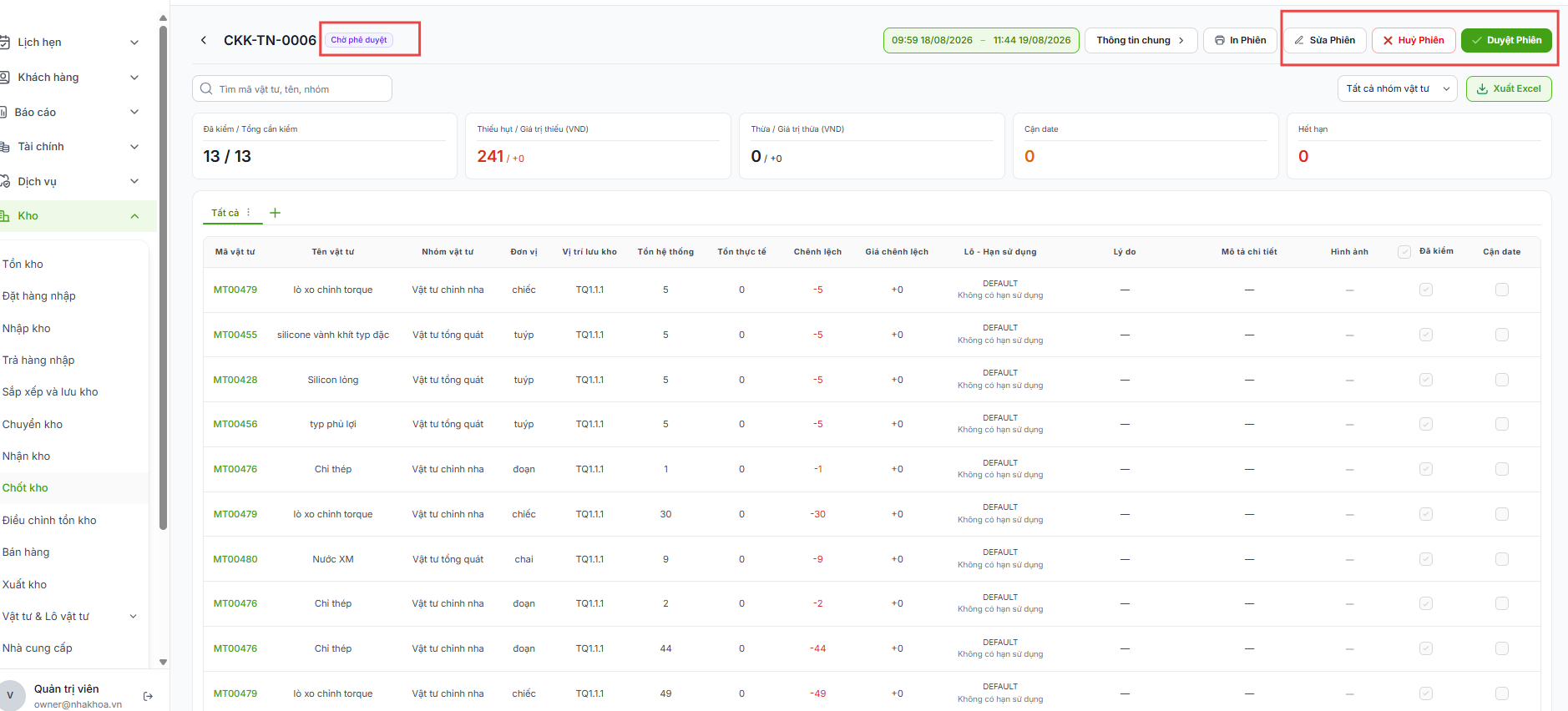Click the session date range field

point(981,40)
